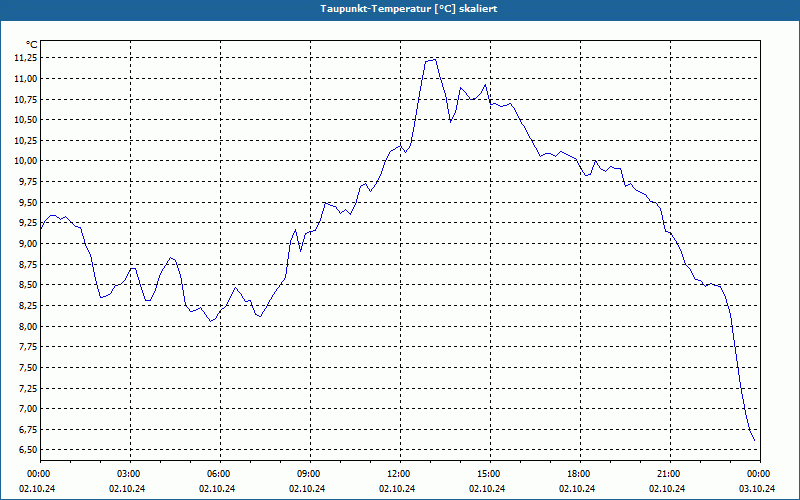Viewport: 800px width, 500px height.
Task: Click the '9,75' y-axis value
Action: point(27,182)
